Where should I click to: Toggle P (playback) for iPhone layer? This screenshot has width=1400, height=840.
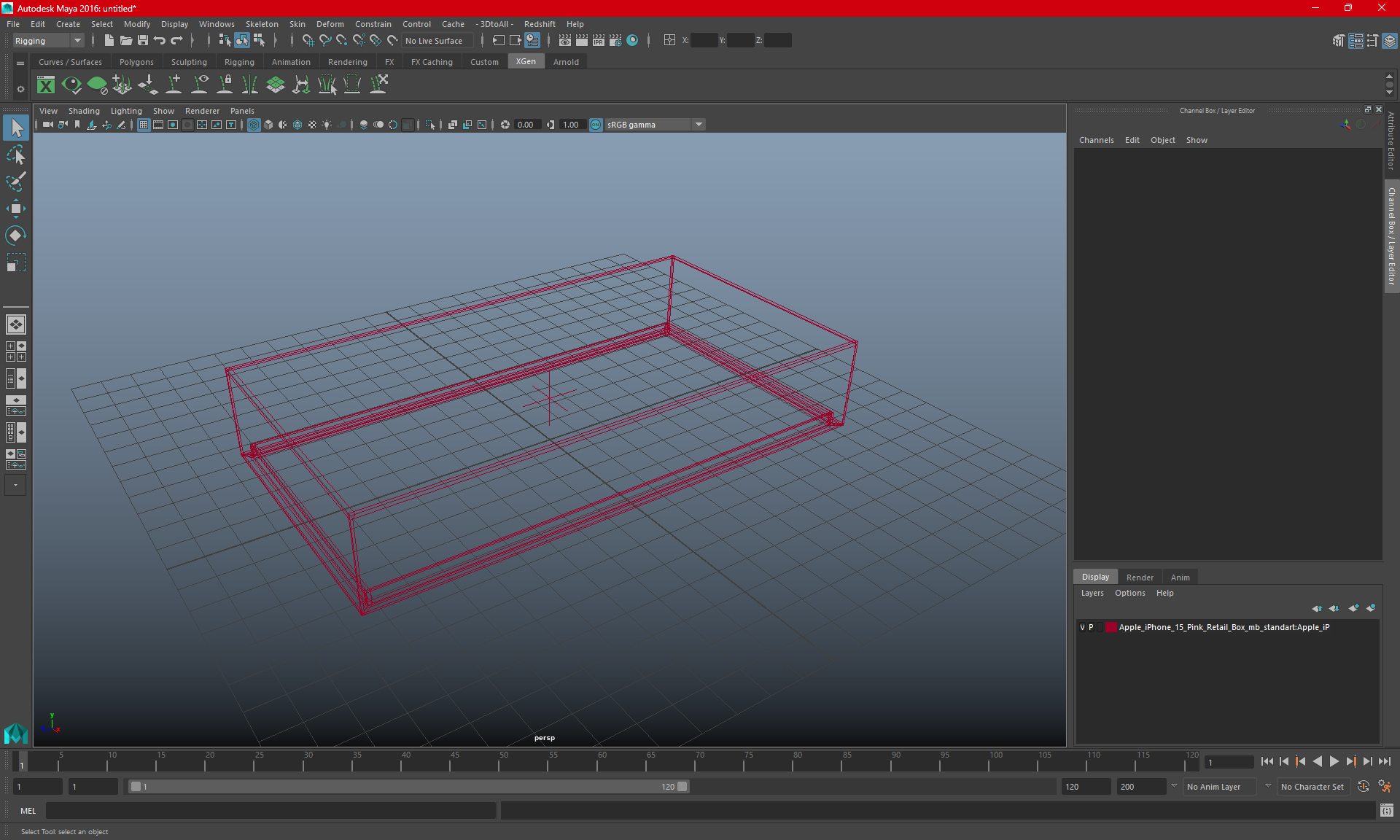[x=1091, y=627]
